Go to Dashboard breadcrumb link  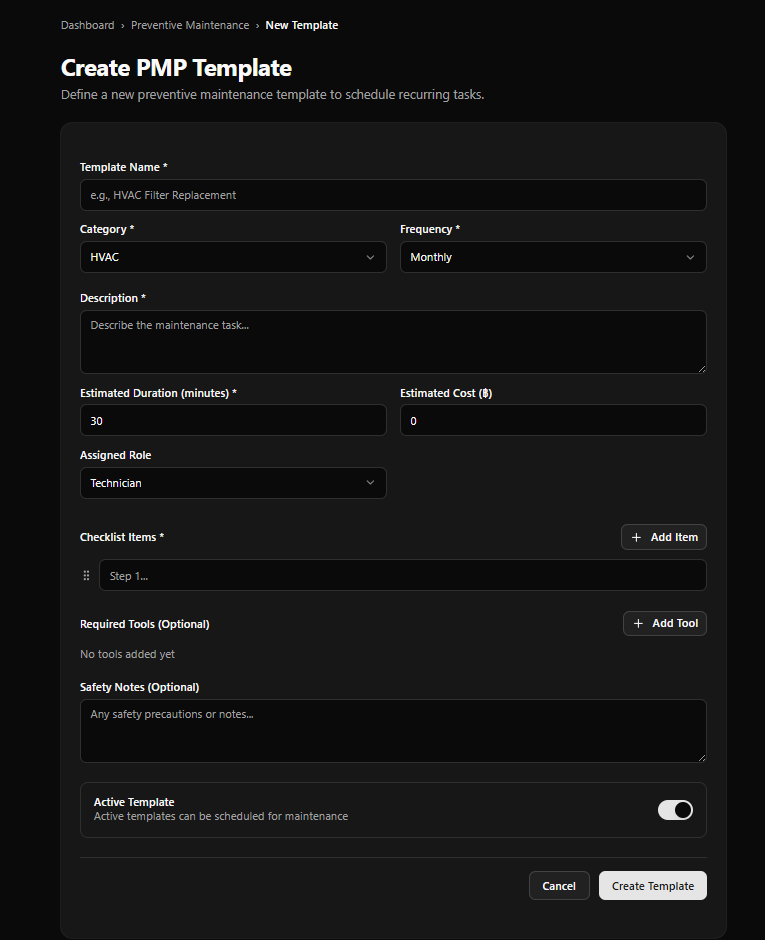pos(88,25)
